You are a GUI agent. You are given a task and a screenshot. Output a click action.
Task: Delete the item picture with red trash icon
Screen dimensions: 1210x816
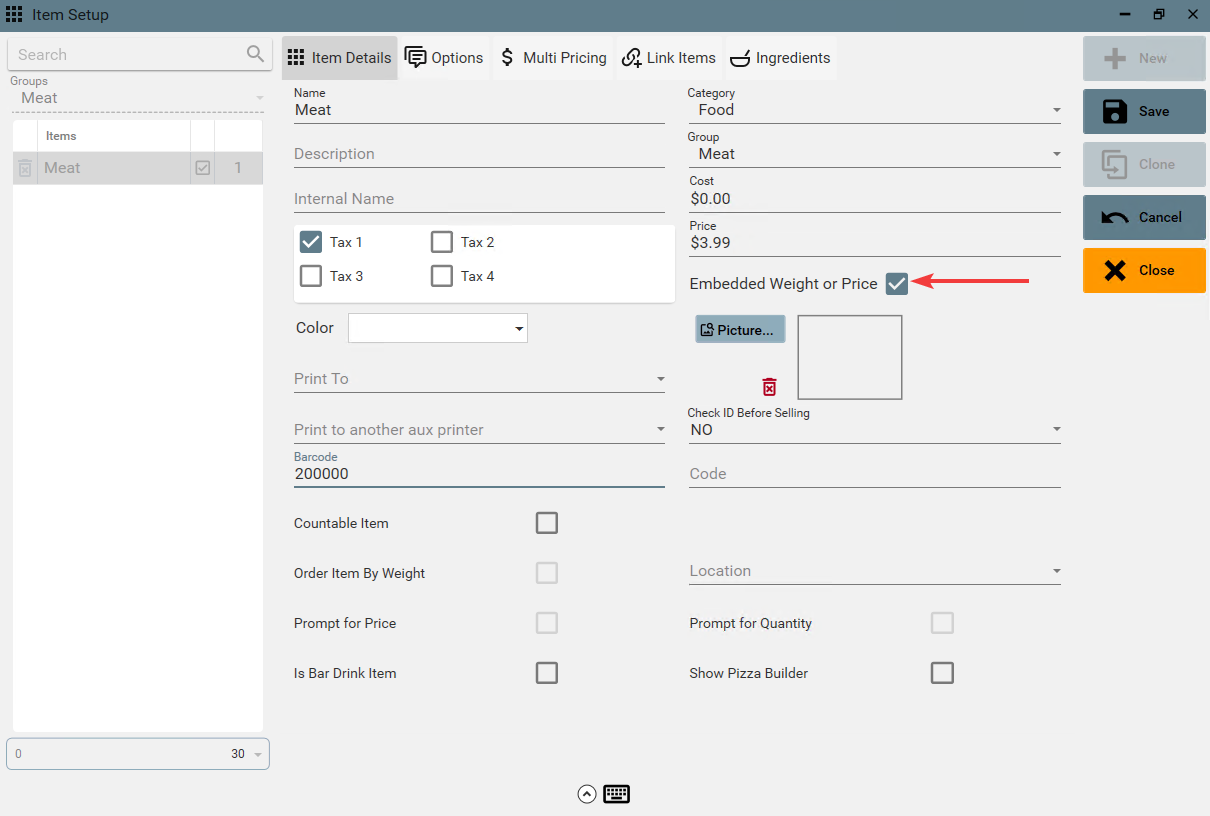769,387
